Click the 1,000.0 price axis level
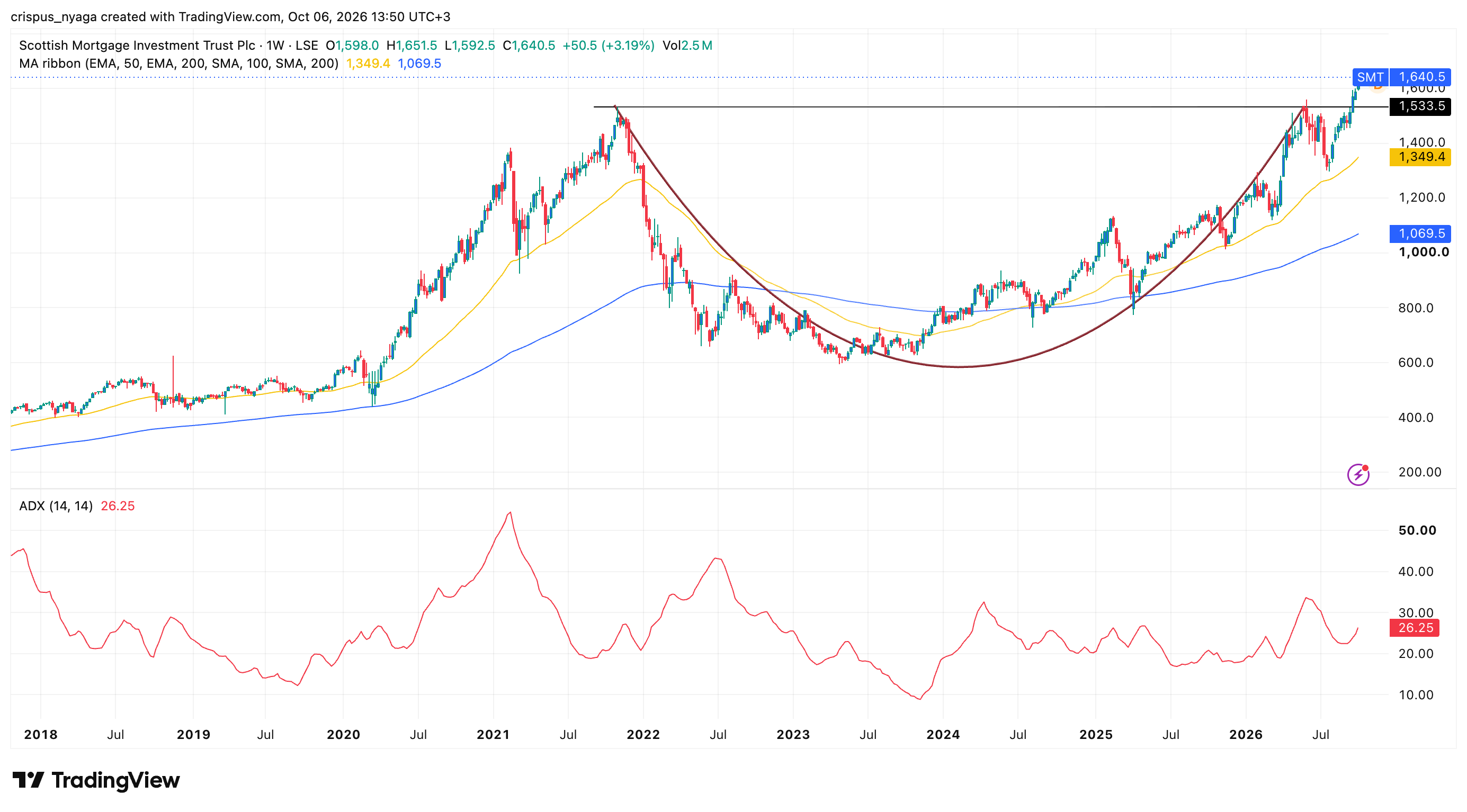The width and height of the screenshot is (1467, 812). 1424,252
